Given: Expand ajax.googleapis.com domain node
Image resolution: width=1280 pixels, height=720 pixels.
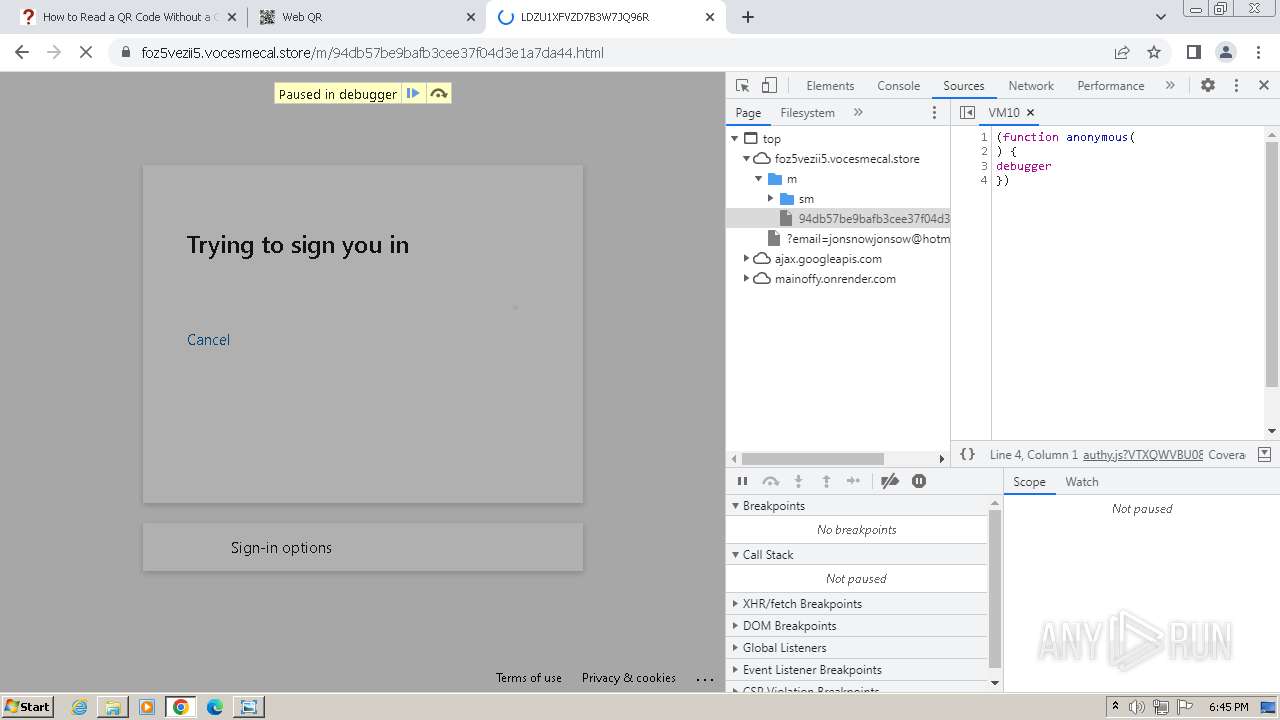Looking at the screenshot, I should coord(746,259).
